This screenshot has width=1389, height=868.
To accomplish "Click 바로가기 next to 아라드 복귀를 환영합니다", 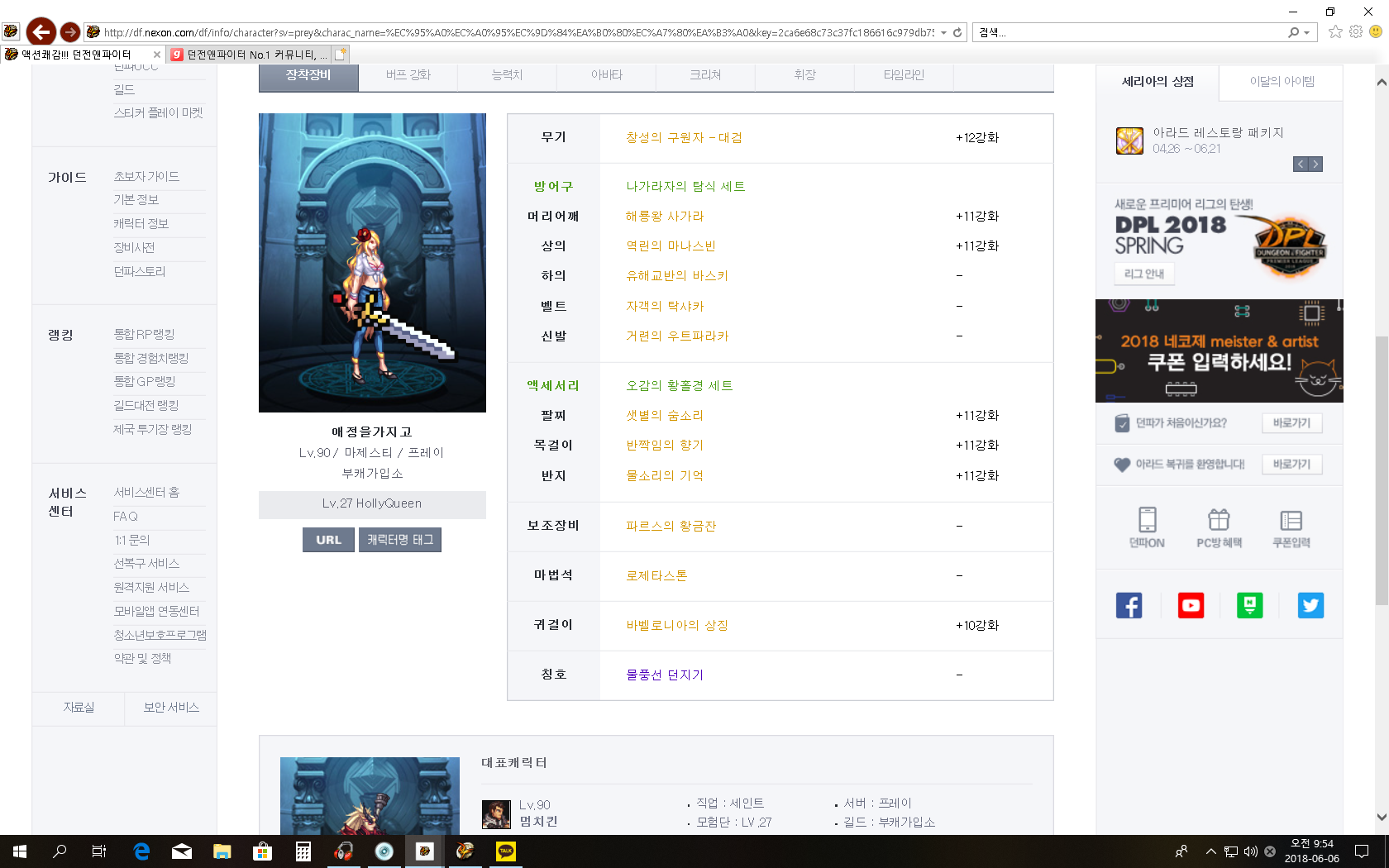I will click(x=1291, y=465).
